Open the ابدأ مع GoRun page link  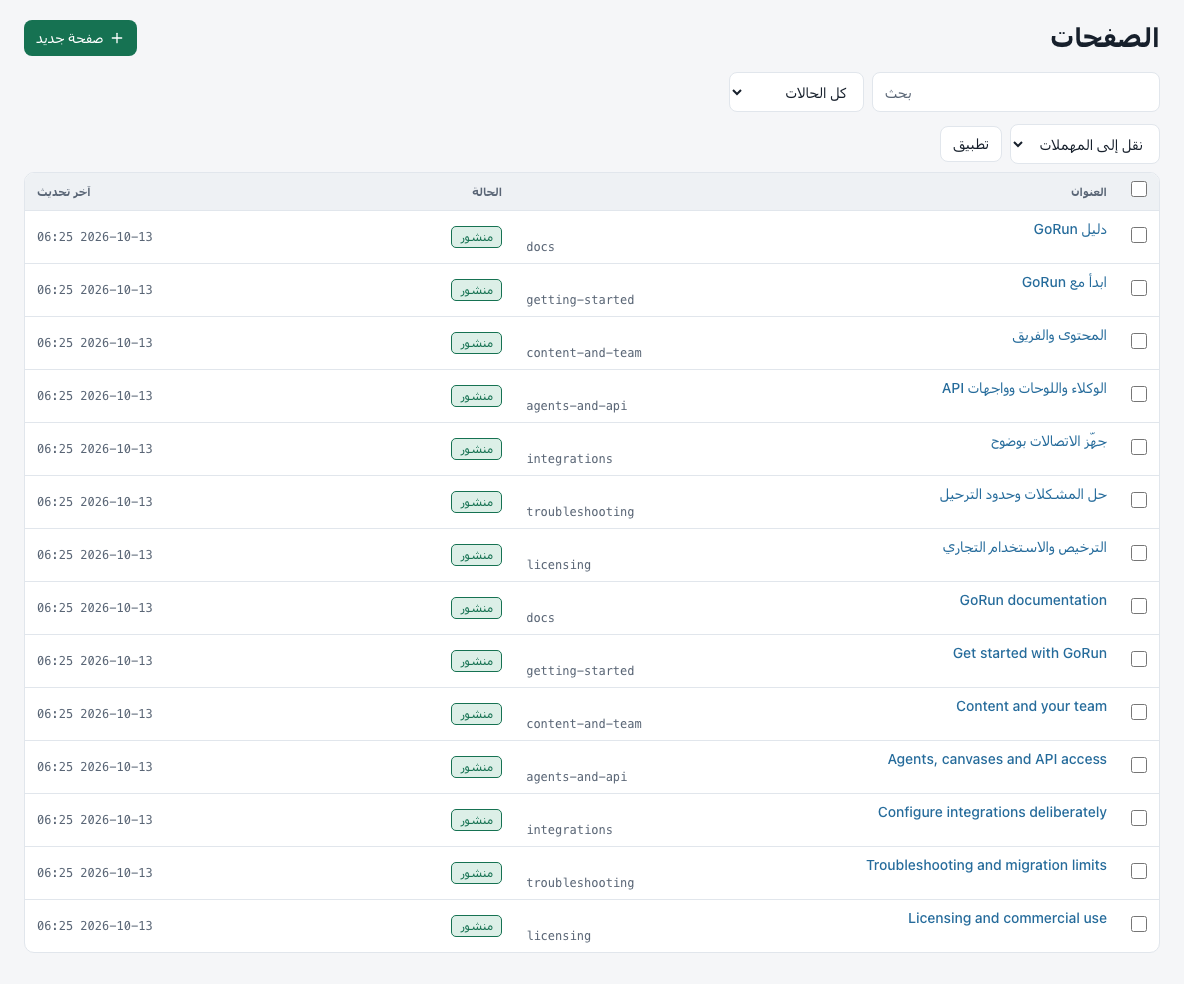pyautogui.click(x=1064, y=282)
